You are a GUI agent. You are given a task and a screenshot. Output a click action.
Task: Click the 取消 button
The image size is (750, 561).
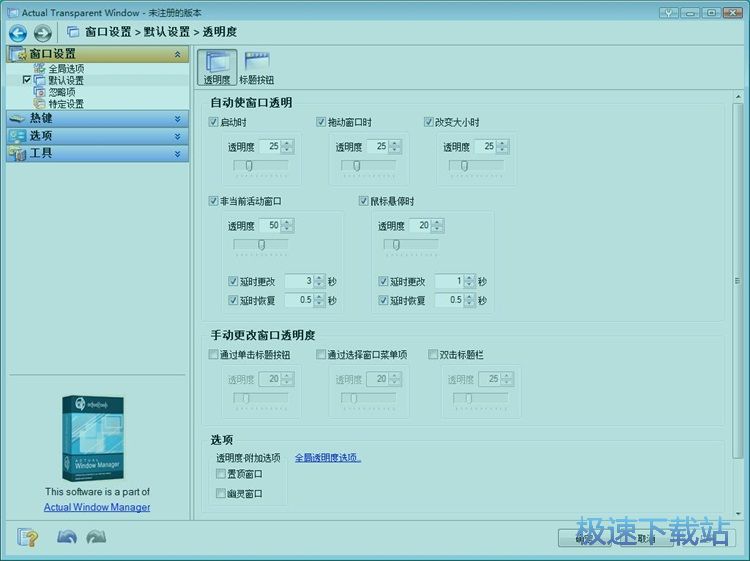click(646, 538)
